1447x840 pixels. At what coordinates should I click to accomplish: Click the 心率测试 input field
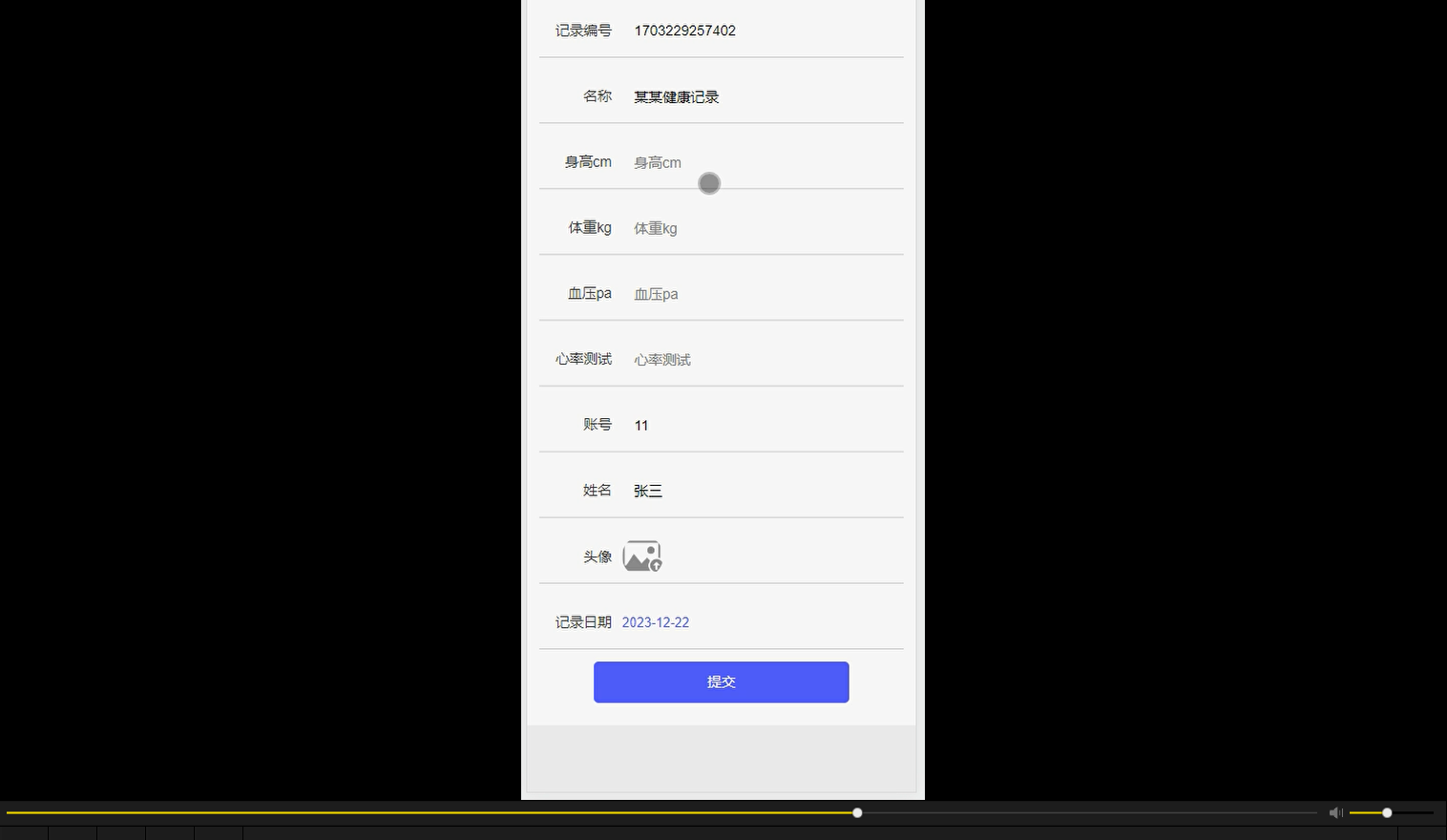tap(744, 359)
